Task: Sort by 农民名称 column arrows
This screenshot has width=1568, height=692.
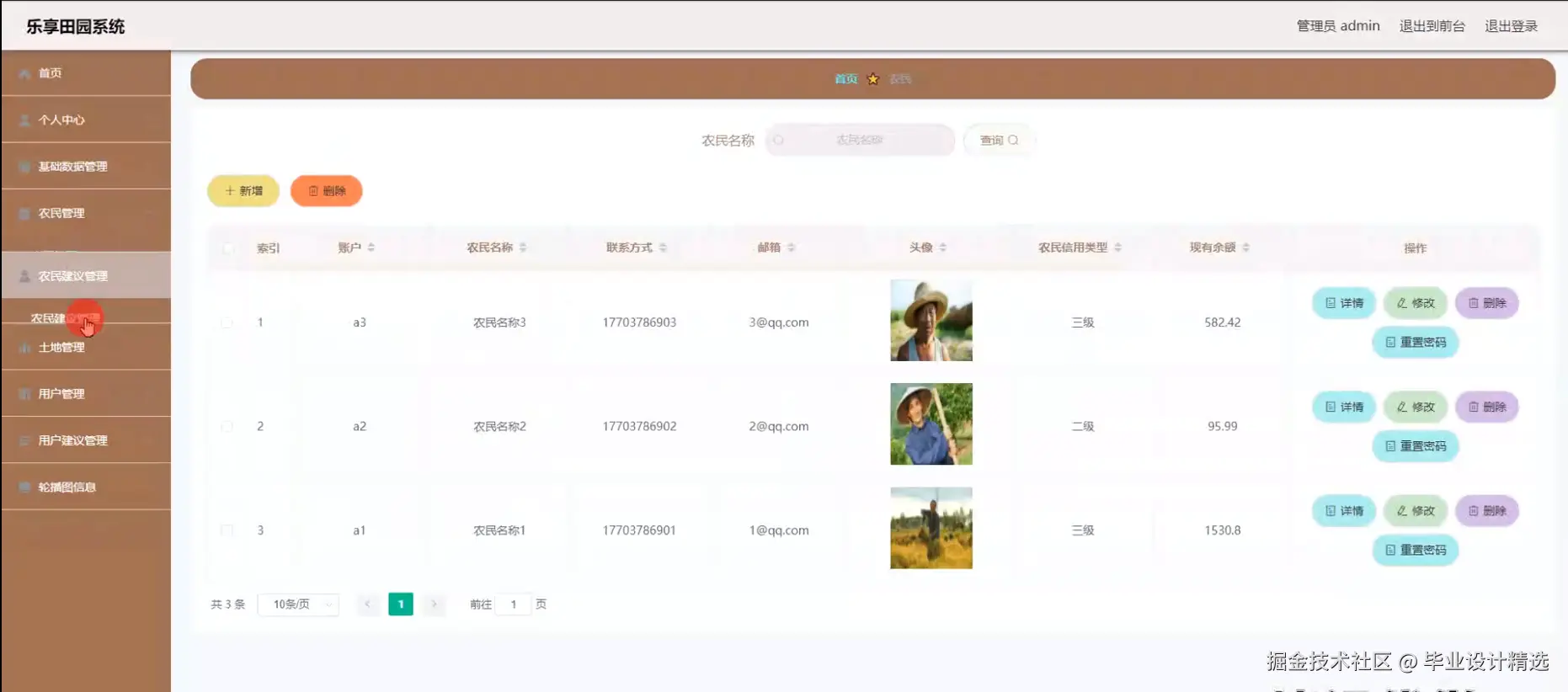Action: click(523, 248)
